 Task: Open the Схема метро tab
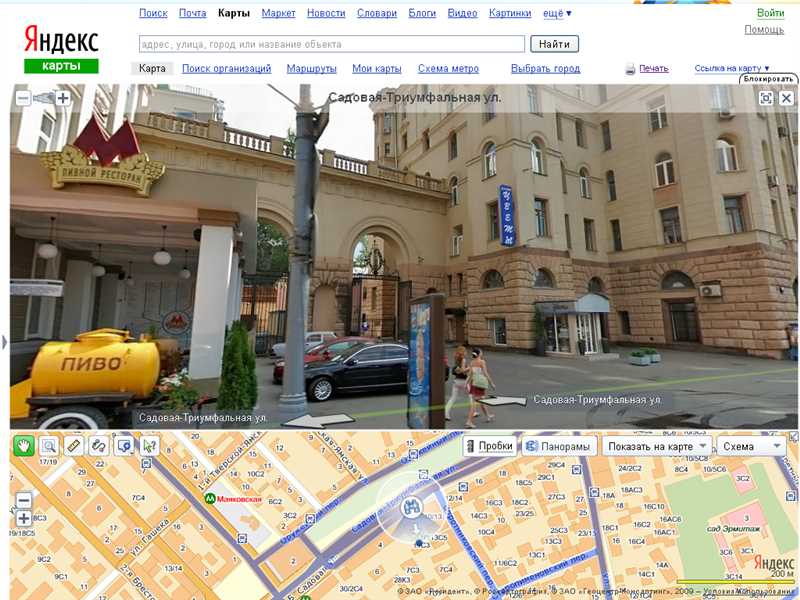pos(448,68)
